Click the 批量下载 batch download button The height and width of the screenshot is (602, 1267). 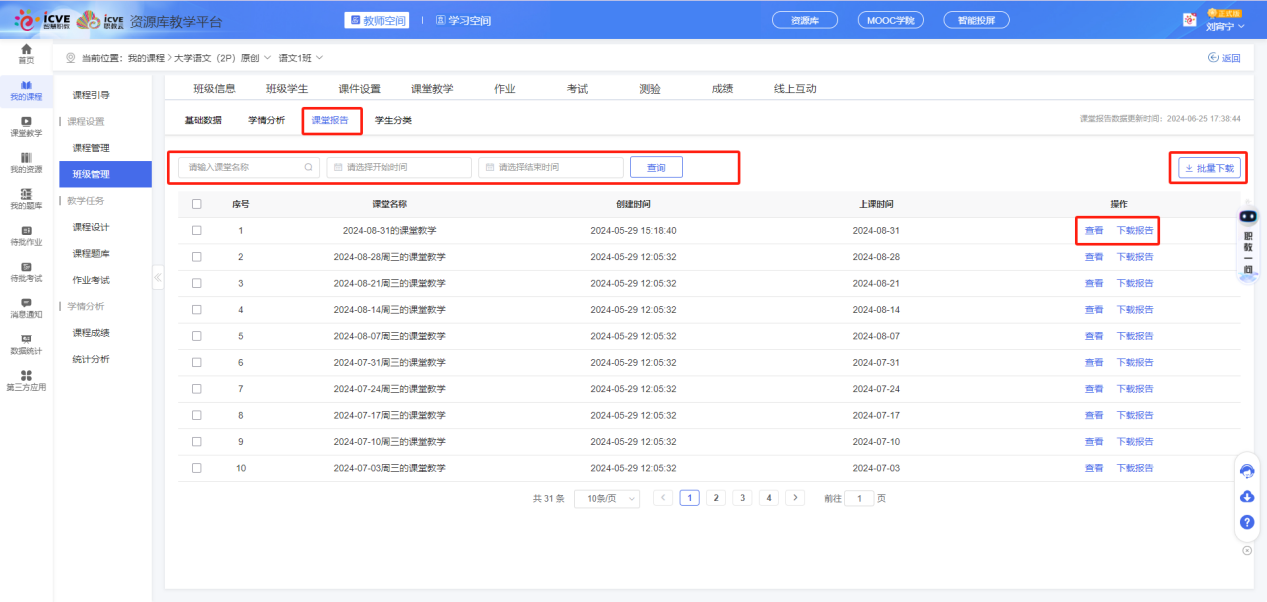(1209, 167)
